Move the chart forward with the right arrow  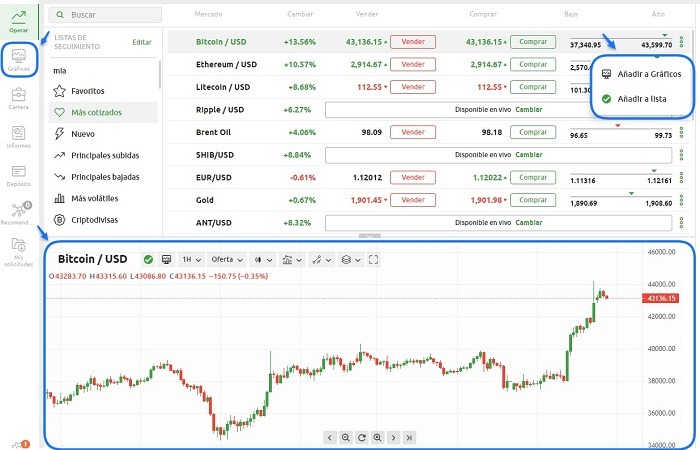click(393, 438)
